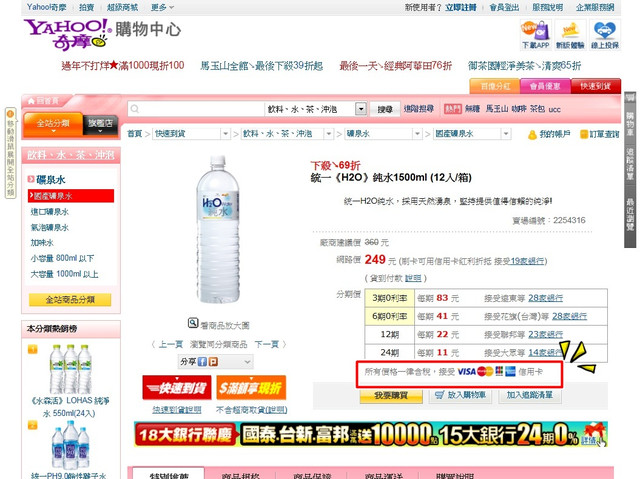Expand the 全站分類 orange menu

53,124
